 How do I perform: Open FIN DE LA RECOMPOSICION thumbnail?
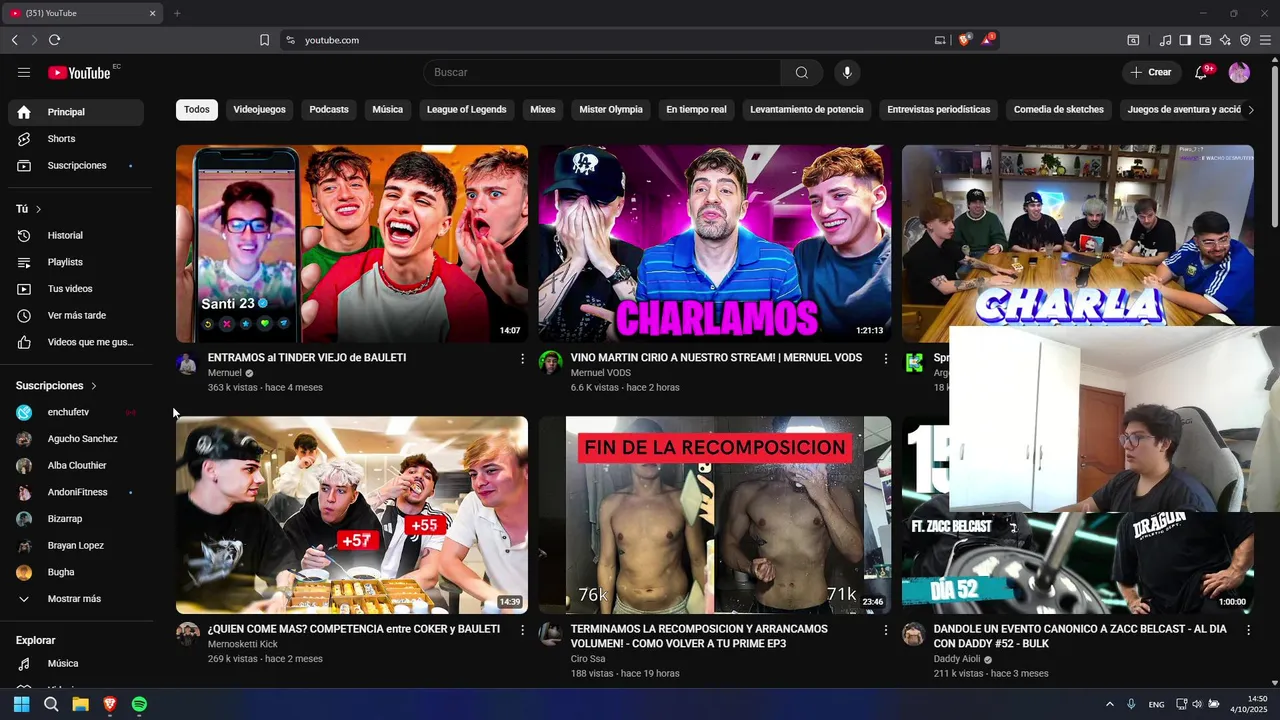click(715, 515)
